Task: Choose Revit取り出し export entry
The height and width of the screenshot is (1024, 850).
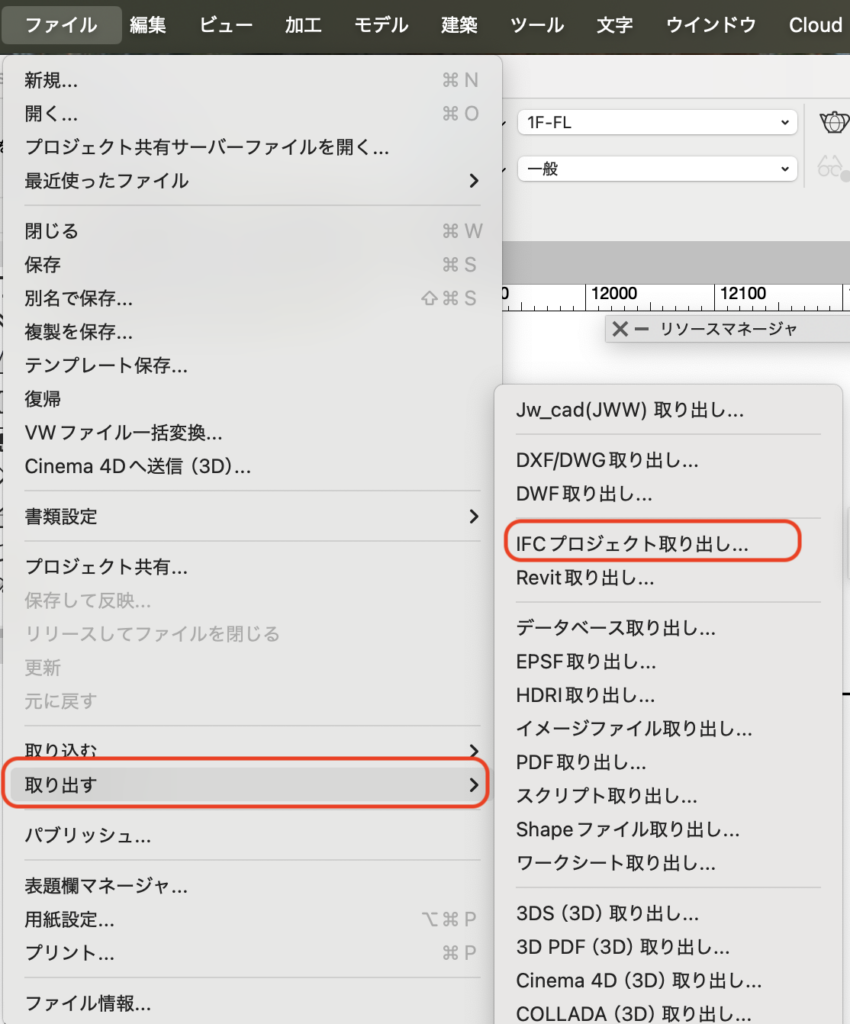Action: (x=585, y=578)
